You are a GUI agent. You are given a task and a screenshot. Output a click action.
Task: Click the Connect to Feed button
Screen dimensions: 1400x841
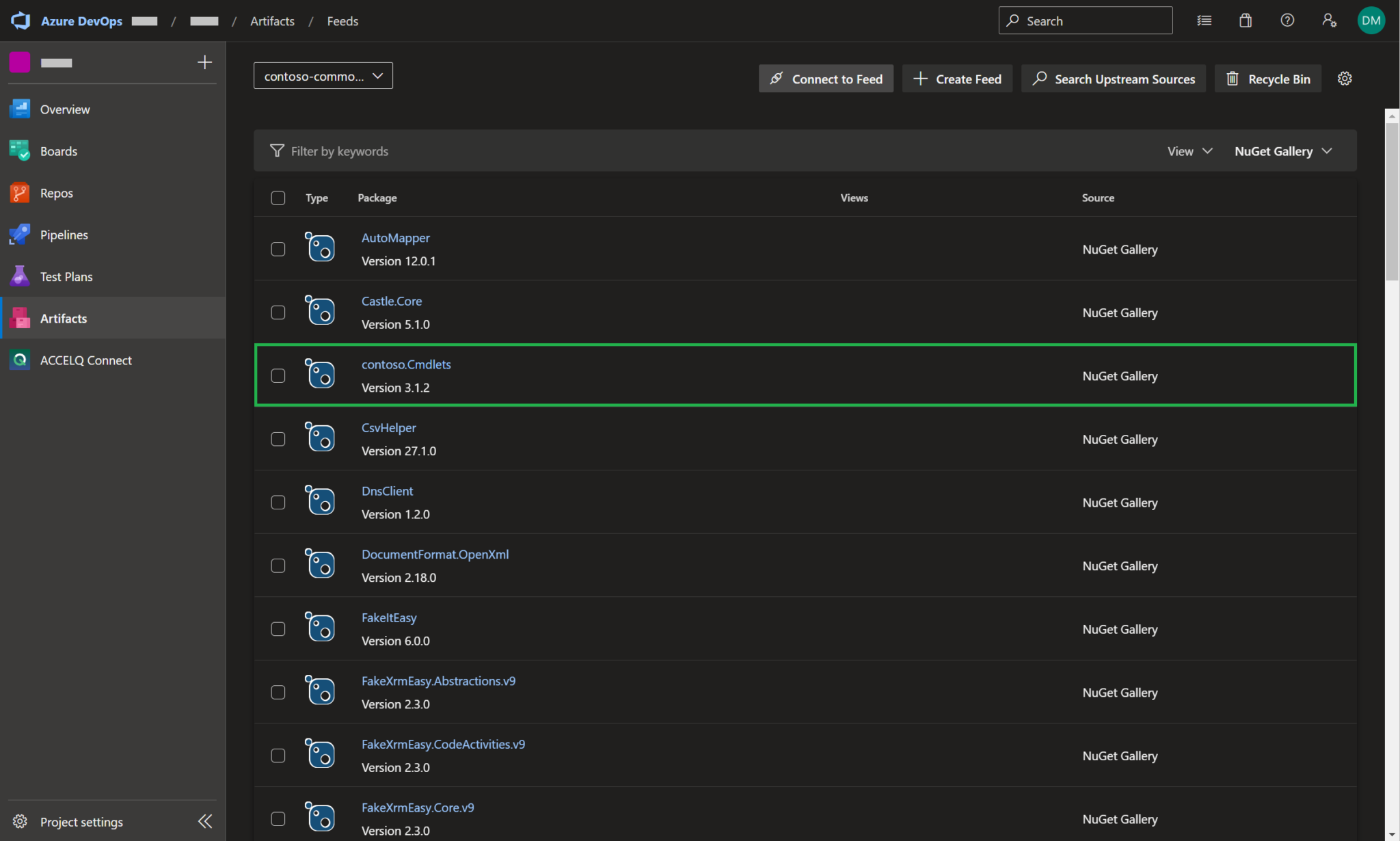(826, 79)
